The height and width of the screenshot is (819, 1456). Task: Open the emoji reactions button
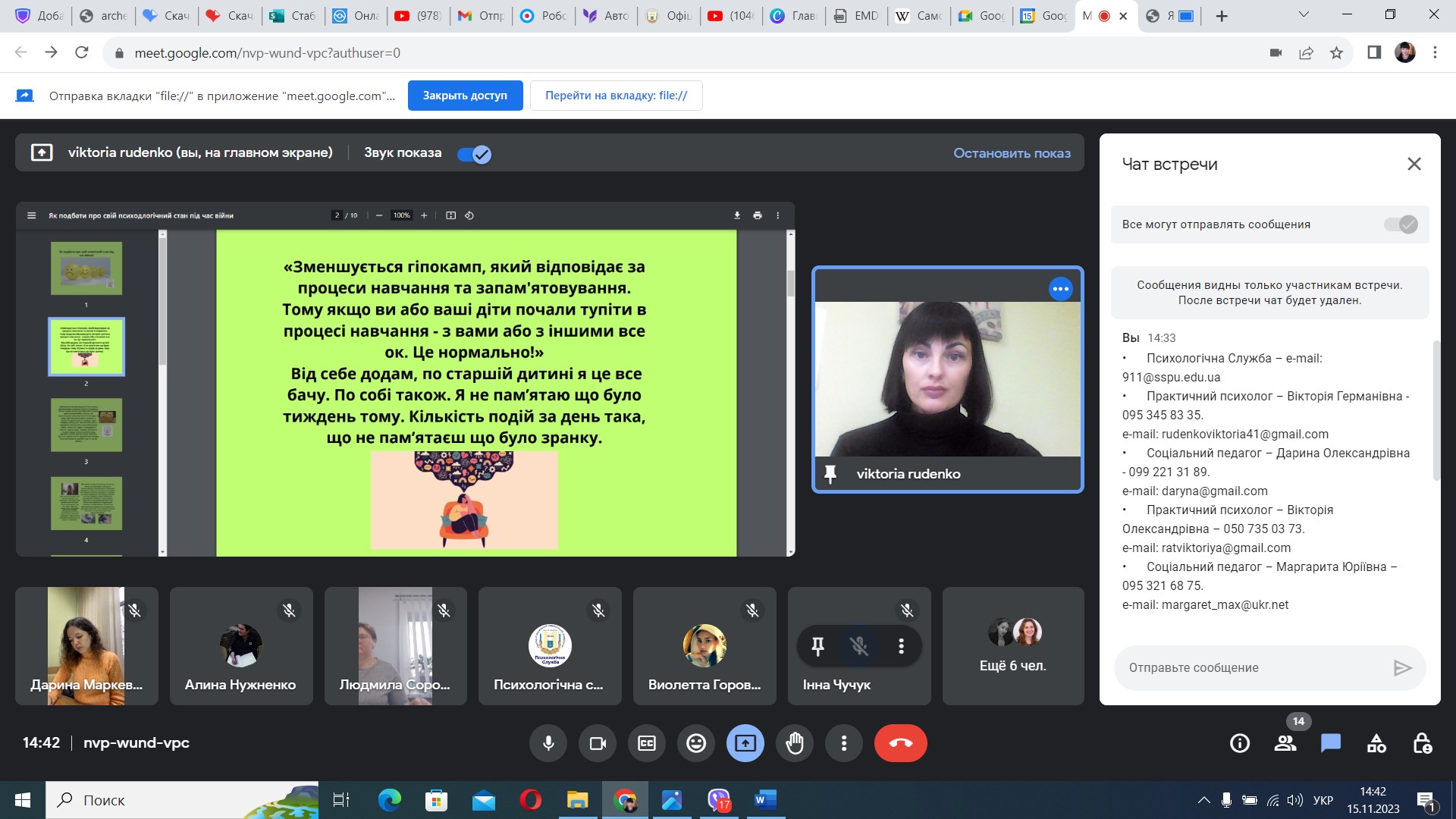pos(696,743)
